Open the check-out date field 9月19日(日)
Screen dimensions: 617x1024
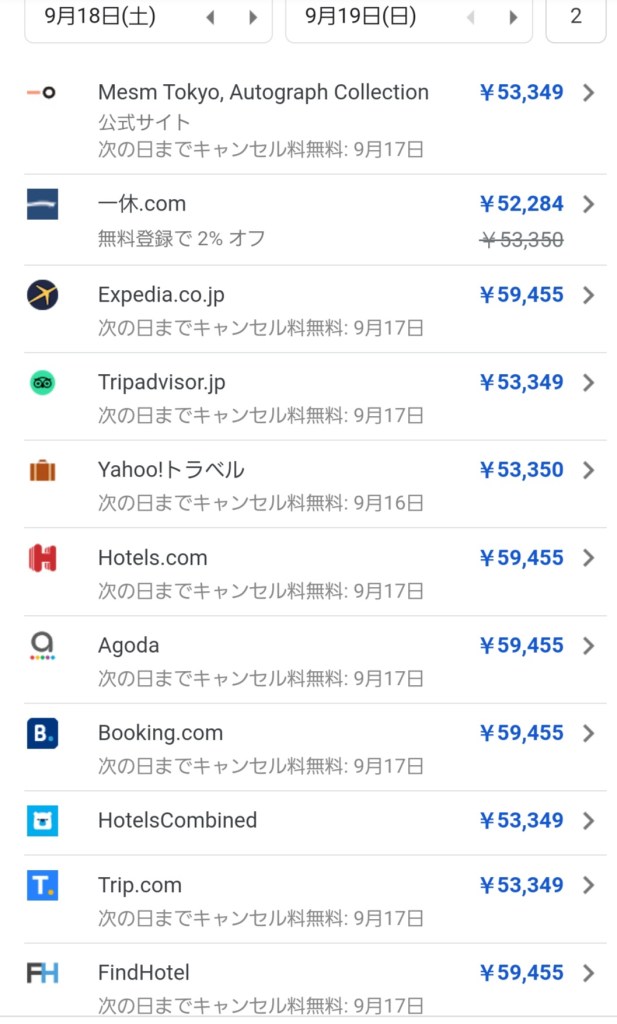point(360,17)
